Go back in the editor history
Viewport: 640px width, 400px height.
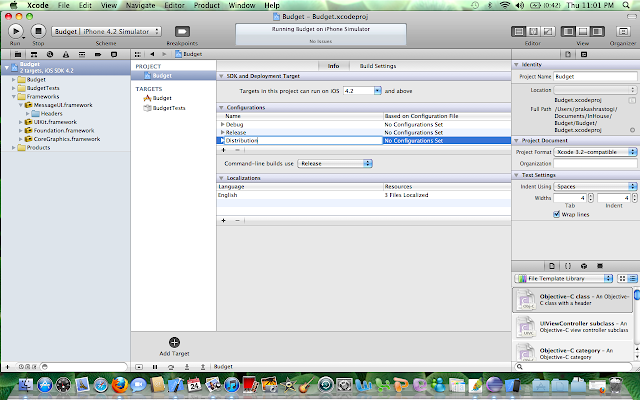[x=152, y=54]
